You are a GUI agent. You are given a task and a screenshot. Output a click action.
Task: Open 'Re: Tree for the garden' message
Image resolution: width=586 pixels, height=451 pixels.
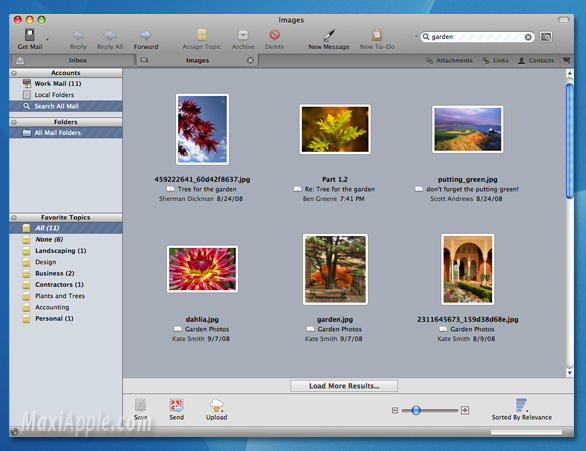(339, 189)
